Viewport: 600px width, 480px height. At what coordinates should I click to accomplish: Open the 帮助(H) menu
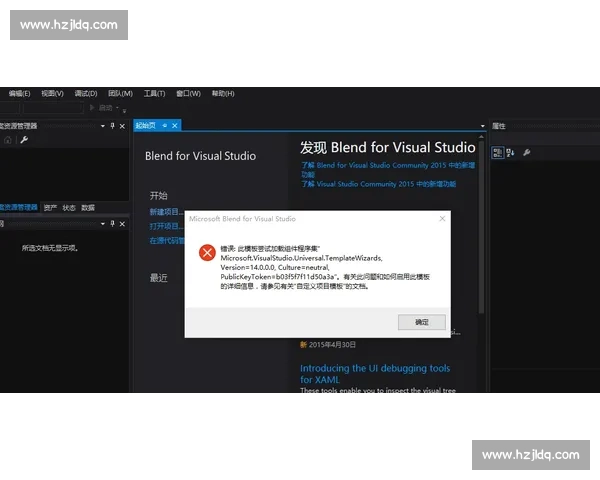(223, 93)
